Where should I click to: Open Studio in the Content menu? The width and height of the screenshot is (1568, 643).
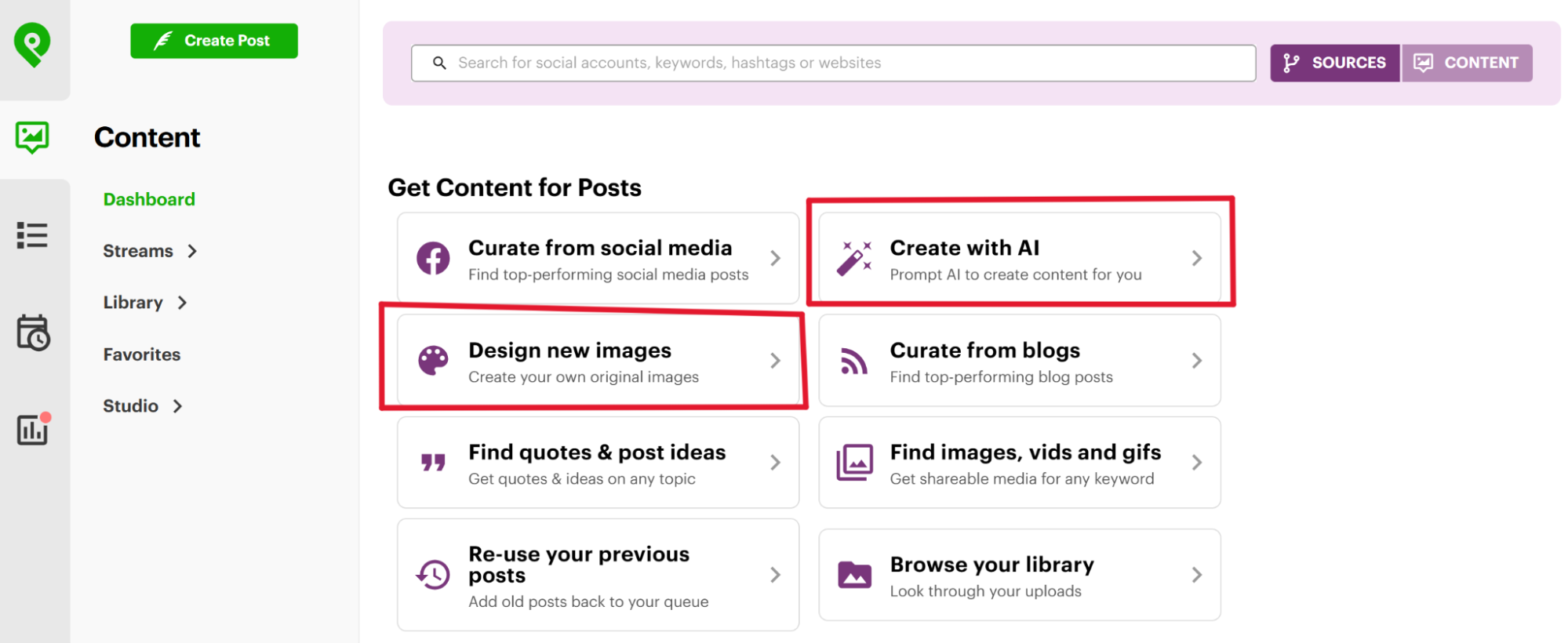(130, 406)
